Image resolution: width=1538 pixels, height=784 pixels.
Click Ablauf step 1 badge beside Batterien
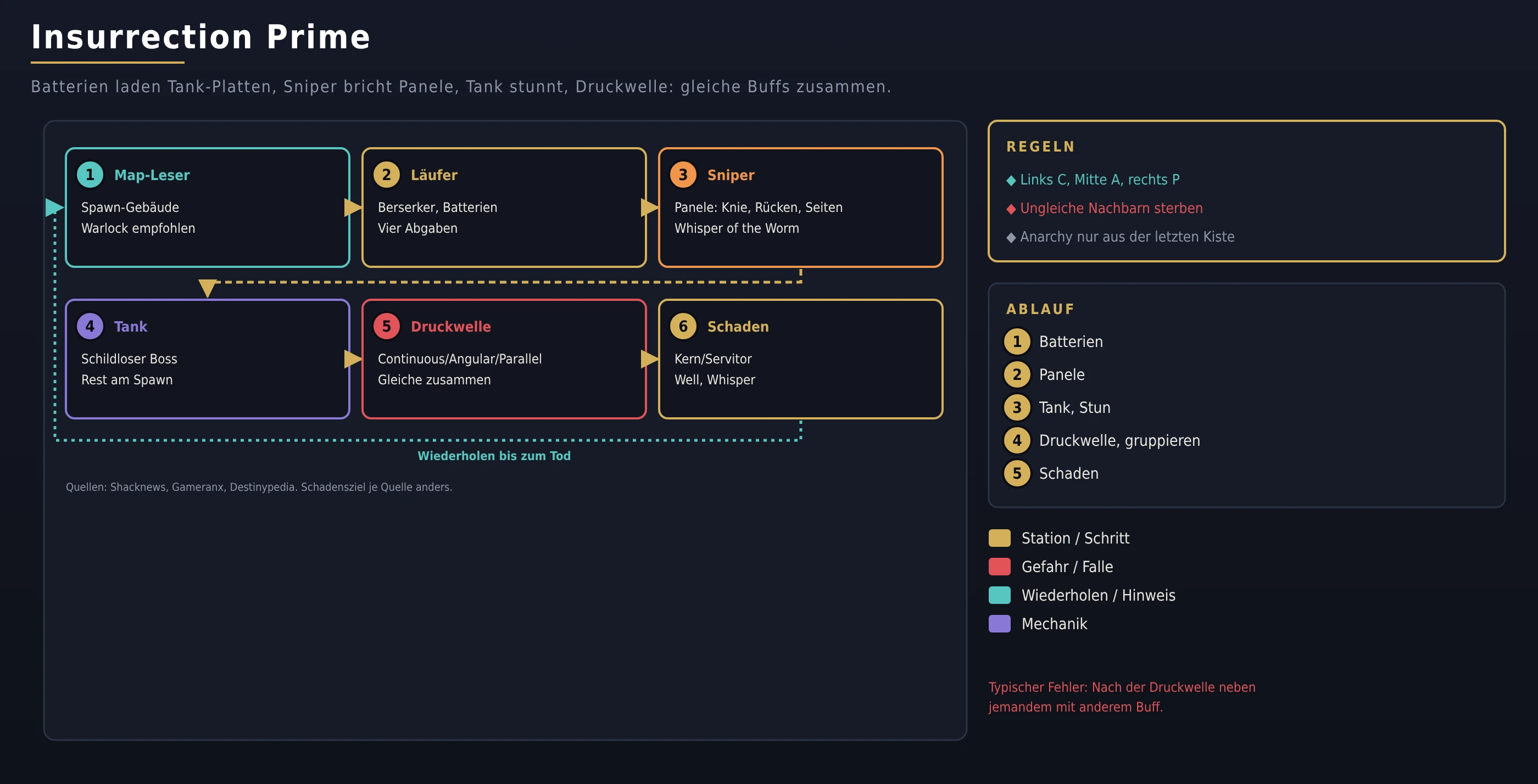[x=1017, y=342]
